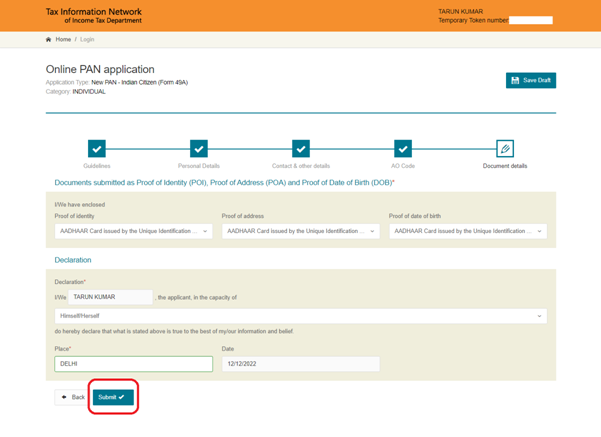Click the Place input field containing DELHI
601x437 pixels.
click(x=133, y=364)
